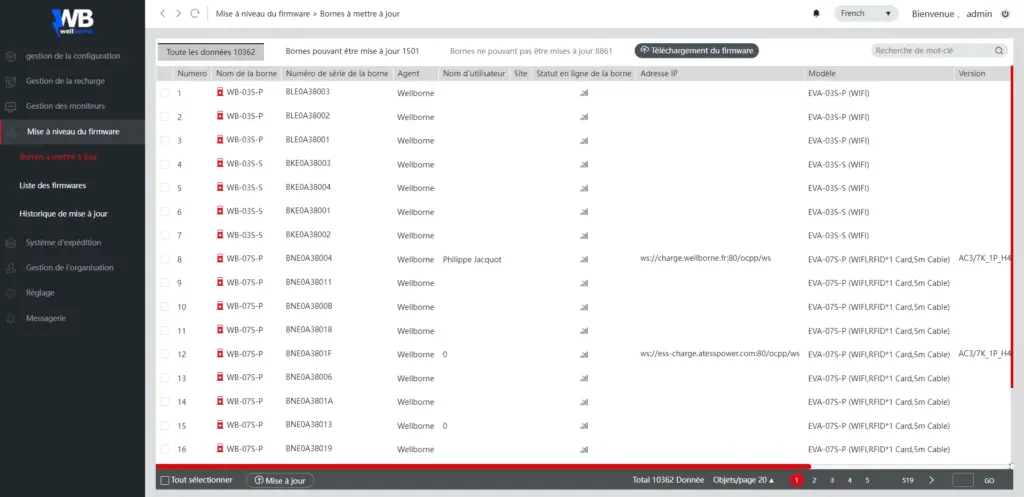The height and width of the screenshot is (497, 1024).
Task: Open the Toute les données 10362 tab
Action: pos(210,51)
